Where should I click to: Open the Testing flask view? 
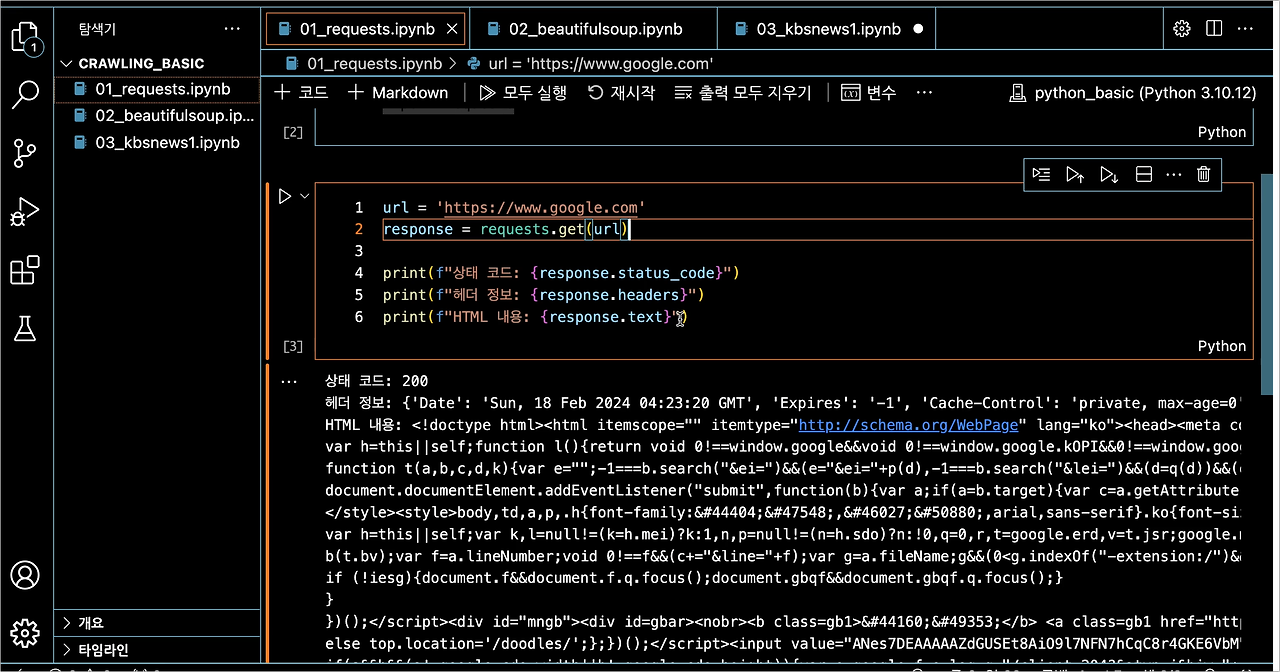point(26,328)
